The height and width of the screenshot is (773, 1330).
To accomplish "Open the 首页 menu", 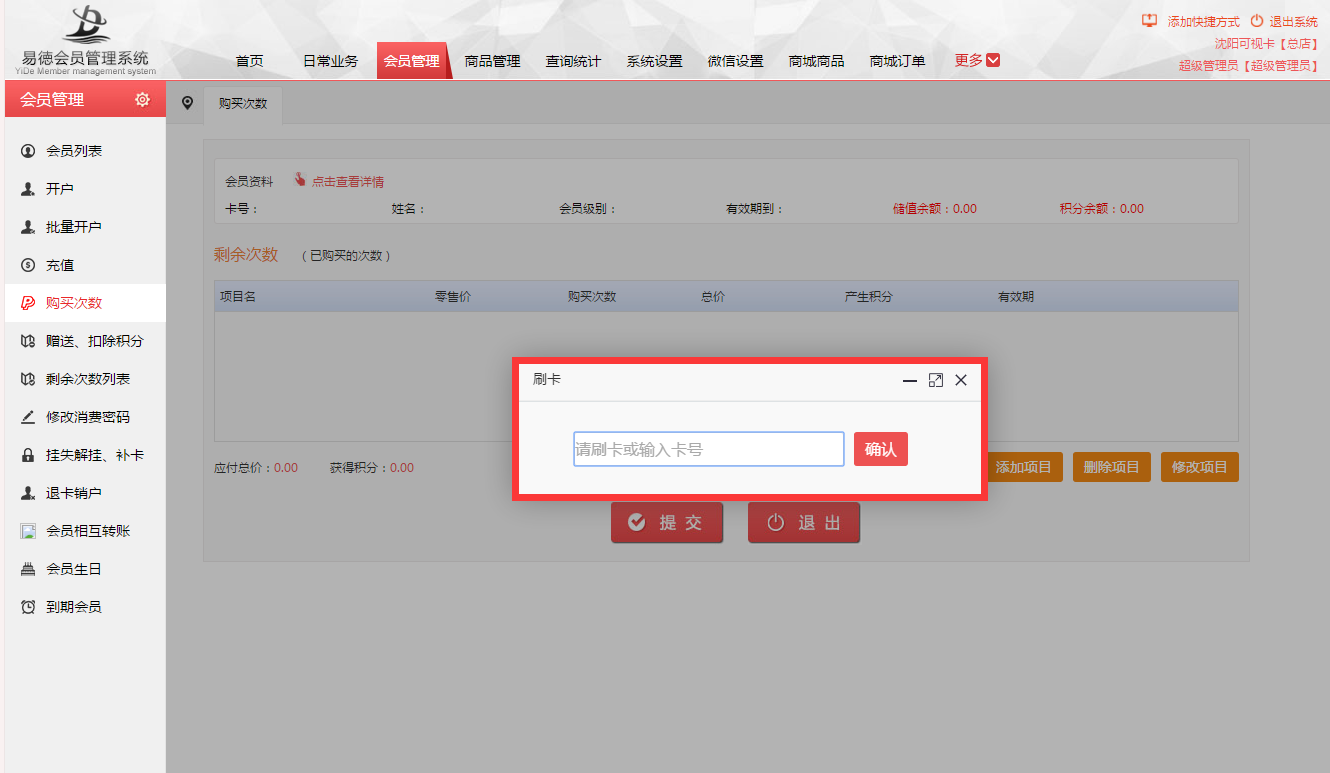I will [250, 61].
